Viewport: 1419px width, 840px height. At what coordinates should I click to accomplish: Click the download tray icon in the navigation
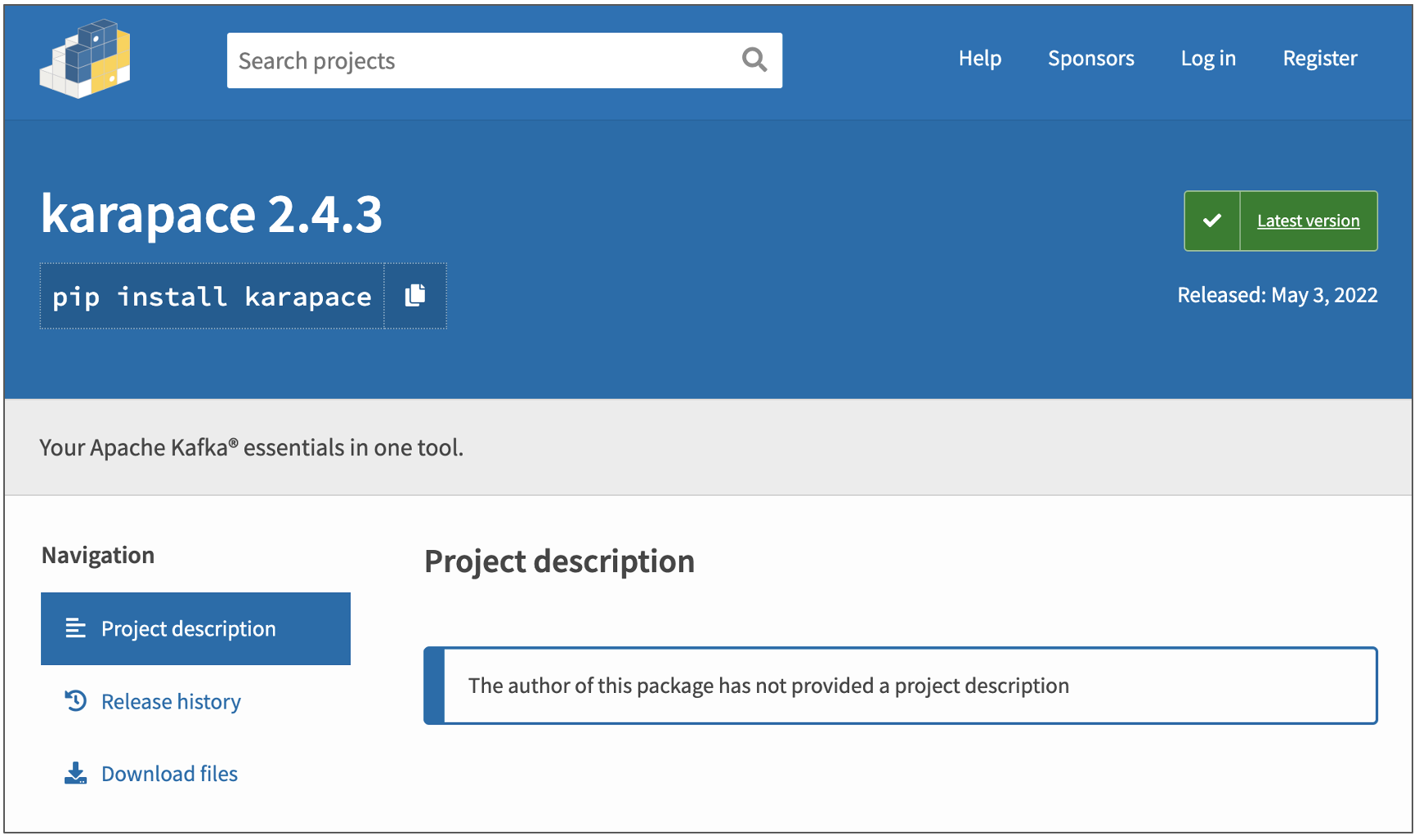tap(75, 773)
